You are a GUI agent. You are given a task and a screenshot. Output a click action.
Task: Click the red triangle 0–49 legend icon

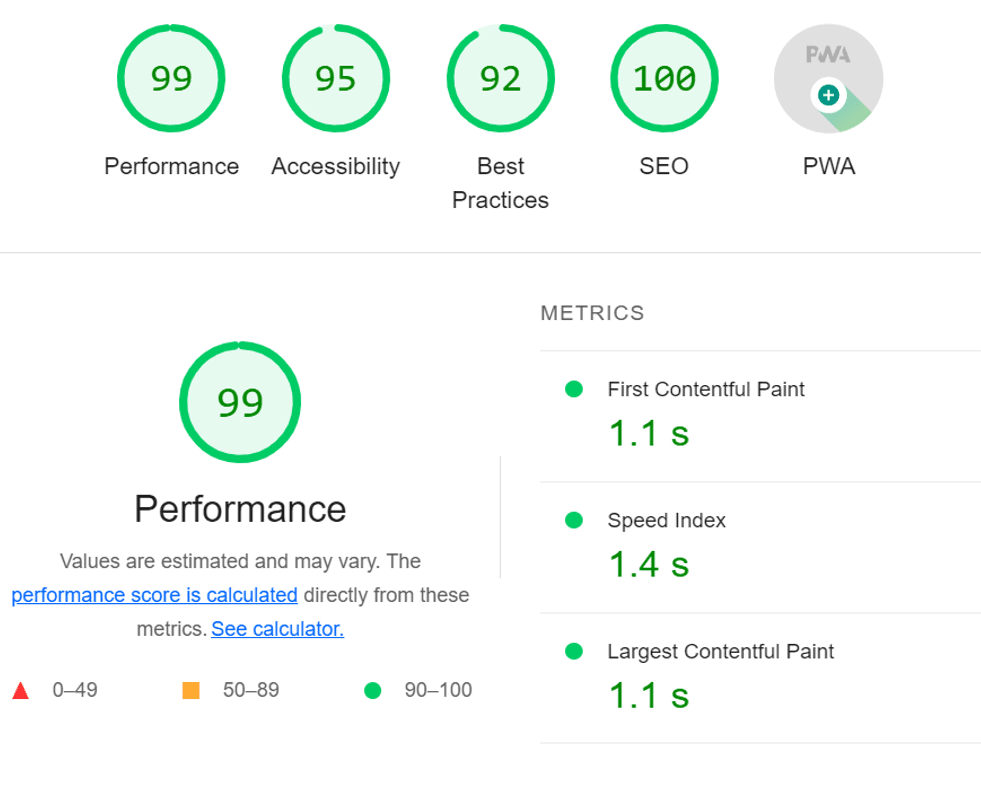click(21, 690)
